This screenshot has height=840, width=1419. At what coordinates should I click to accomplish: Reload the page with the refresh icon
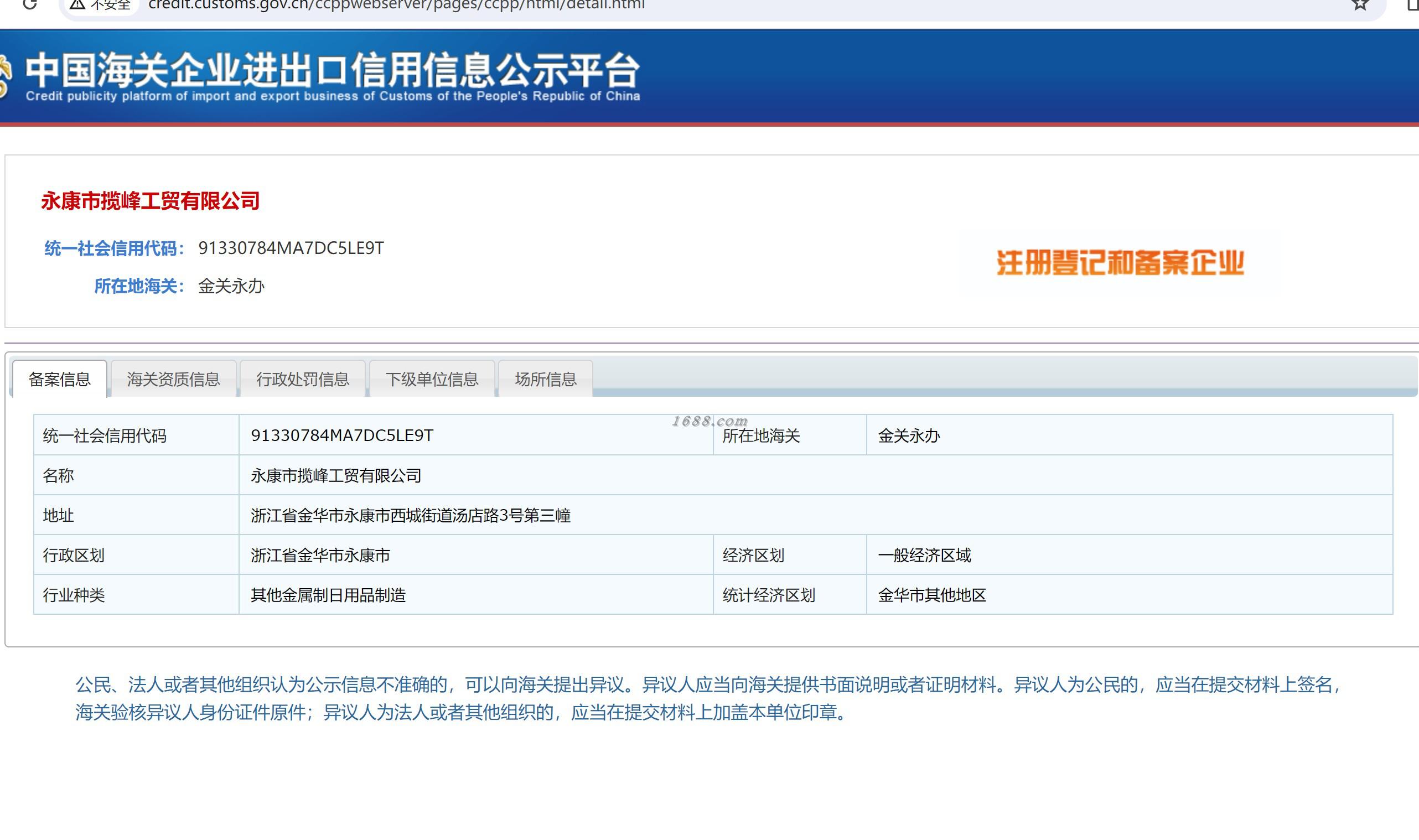point(29,4)
